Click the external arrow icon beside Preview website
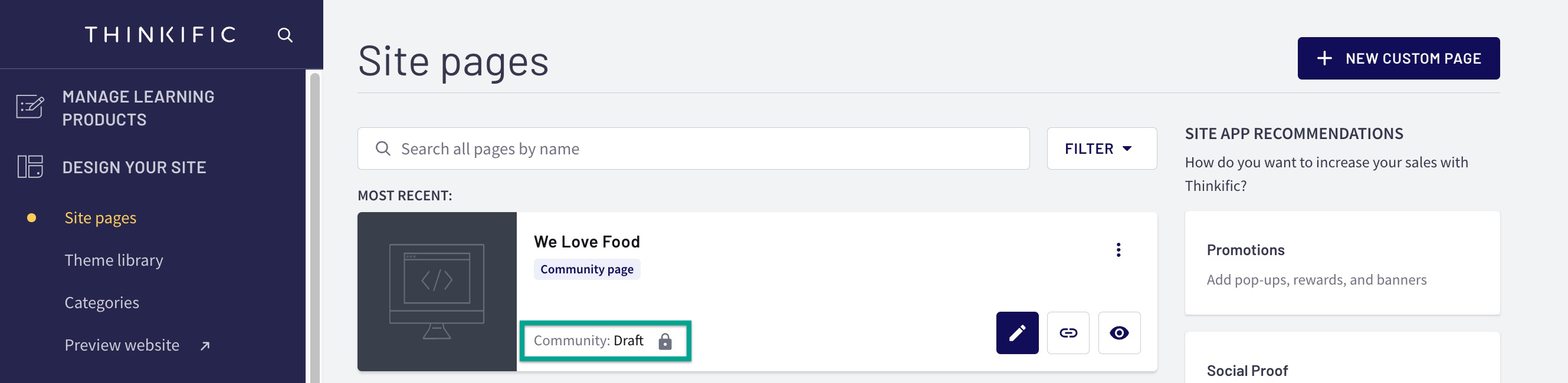Image resolution: width=1568 pixels, height=383 pixels. pos(205,345)
